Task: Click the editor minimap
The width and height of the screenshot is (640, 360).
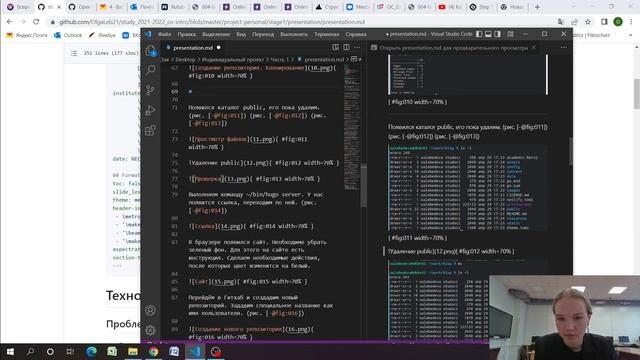Action: click(x=351, y=127)
